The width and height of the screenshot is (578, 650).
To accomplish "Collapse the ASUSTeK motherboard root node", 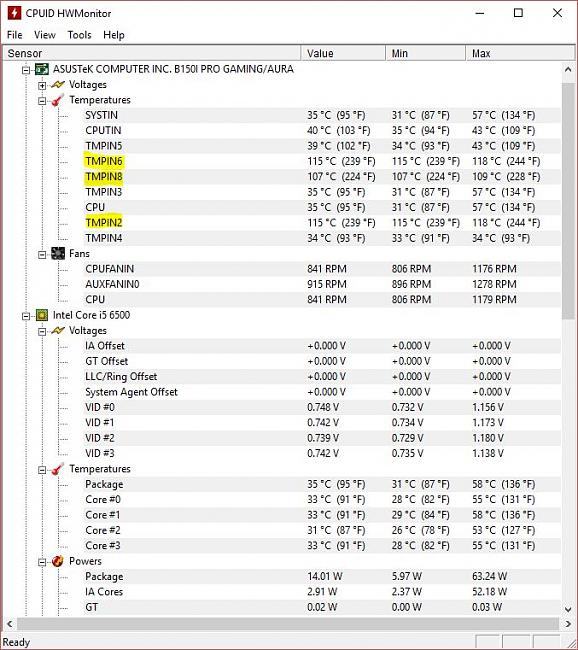I will (26, 70).
